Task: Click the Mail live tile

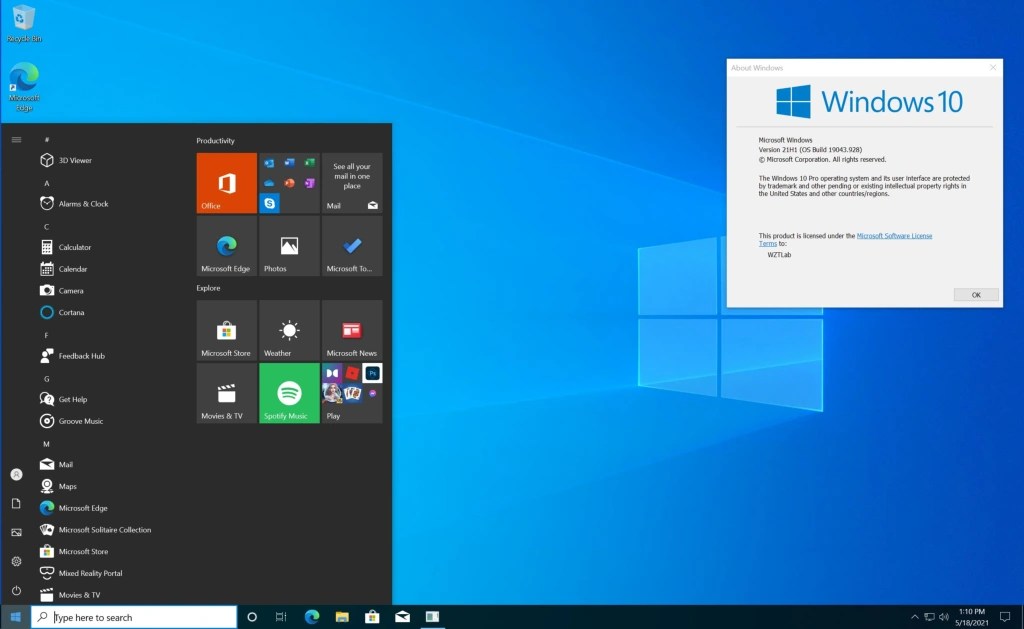Action: [x=352, y=183]
